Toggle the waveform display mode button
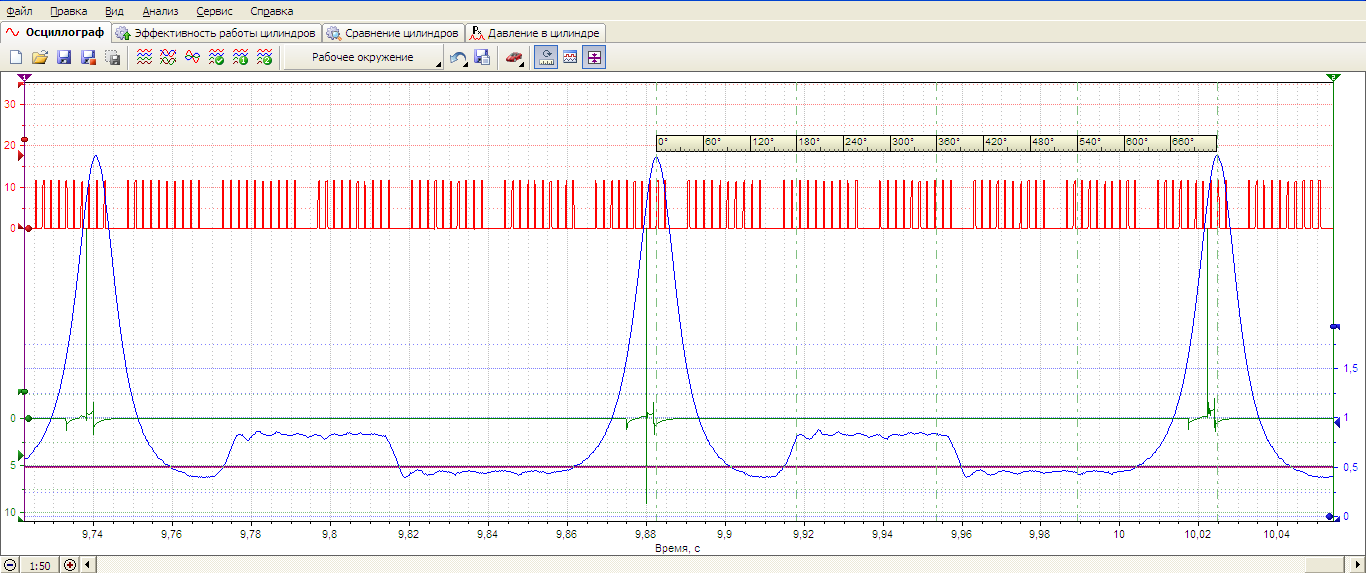Image resolution: width=1366 pixels, height=573 pixels. pyautogui.click(x=570, y=58)
